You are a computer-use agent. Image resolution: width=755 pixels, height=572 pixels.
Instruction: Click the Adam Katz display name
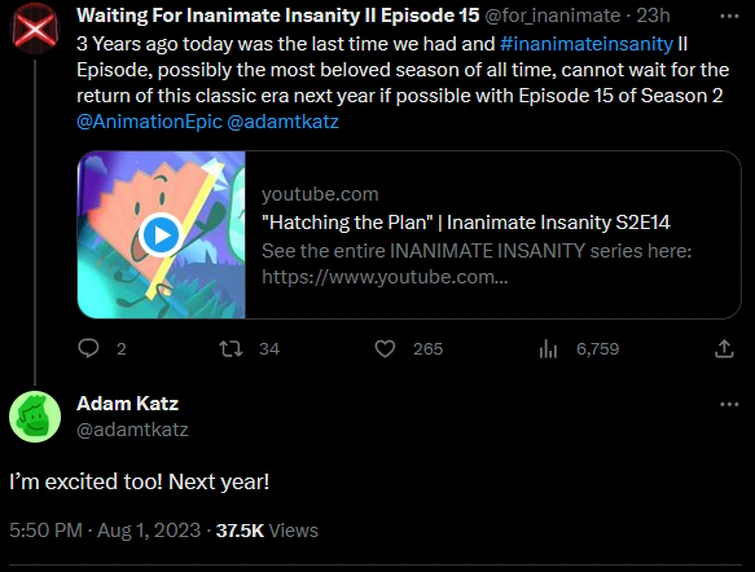[127, 404]
